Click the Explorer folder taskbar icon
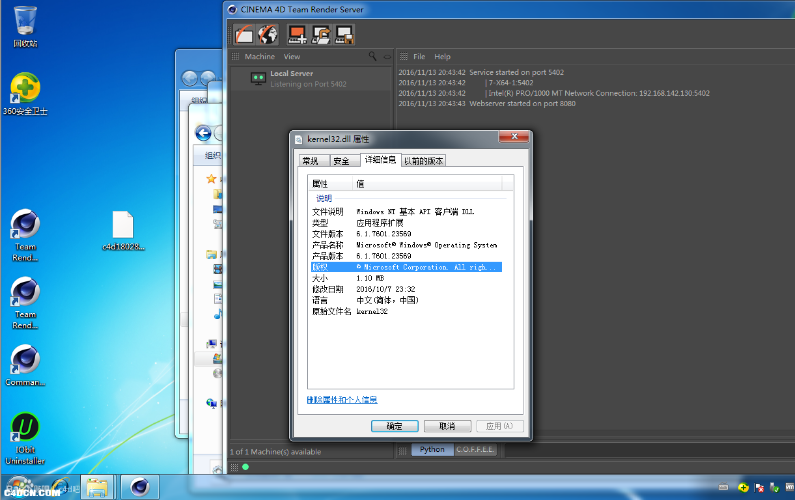Screen dimensions: 795x500 [97, 487]
